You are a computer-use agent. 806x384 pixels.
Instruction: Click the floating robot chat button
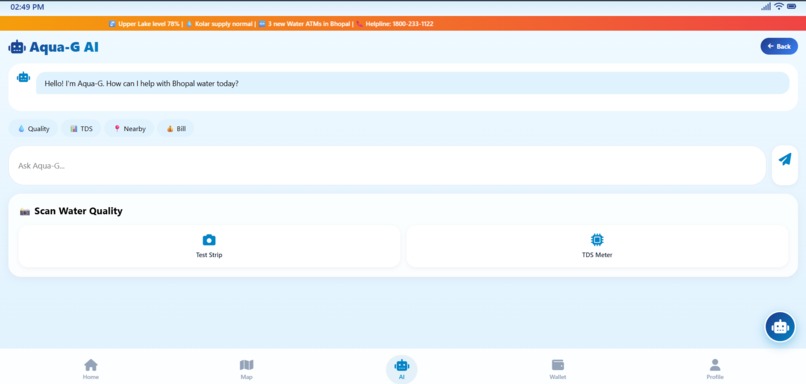point(780,327)
